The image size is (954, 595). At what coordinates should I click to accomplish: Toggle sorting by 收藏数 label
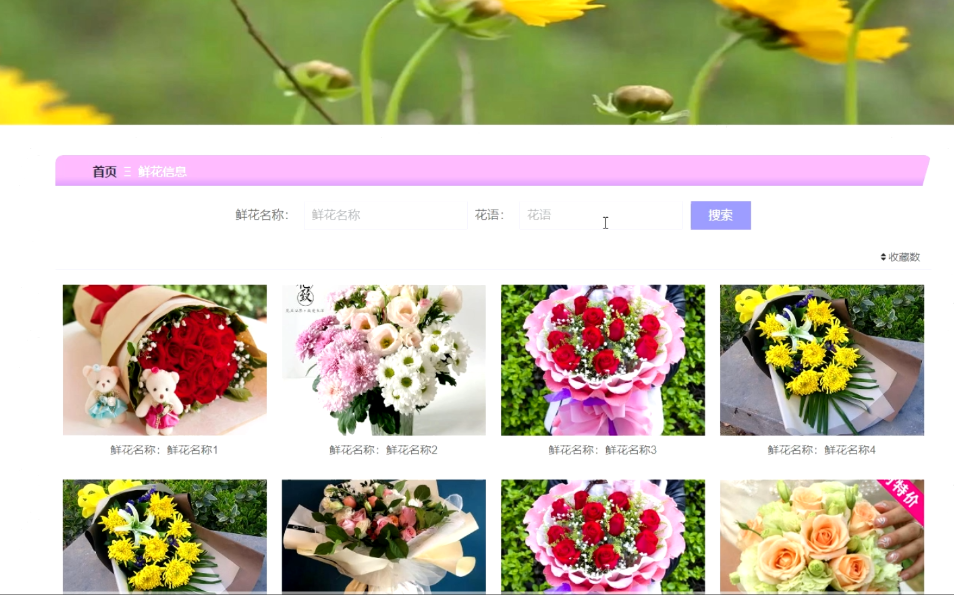904,257
